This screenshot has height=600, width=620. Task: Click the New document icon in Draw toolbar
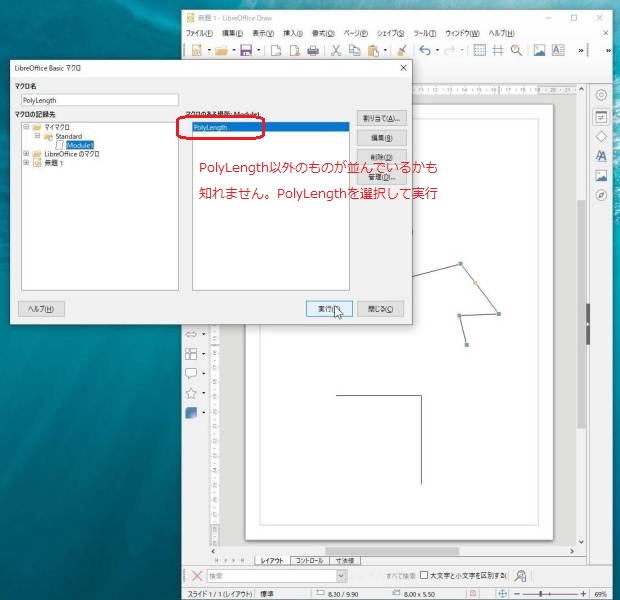point(197,50)
